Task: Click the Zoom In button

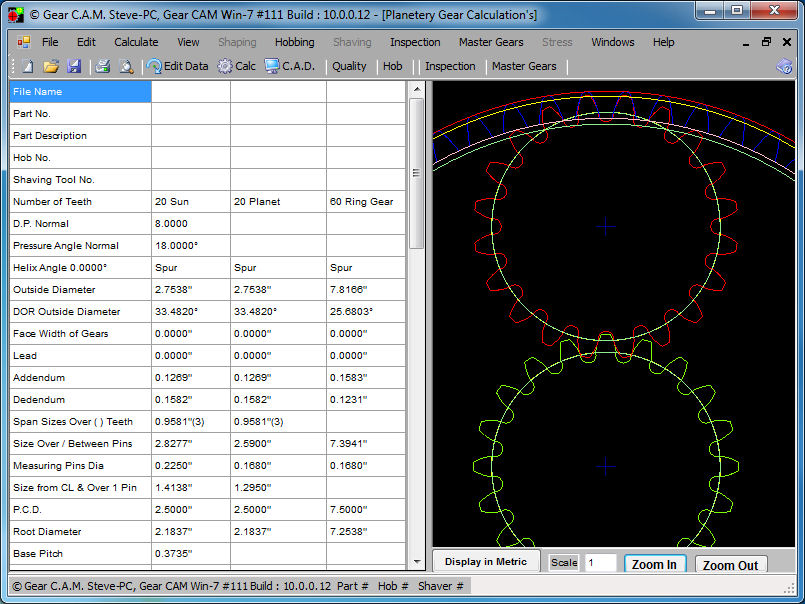Action: [x=654, y=564]
